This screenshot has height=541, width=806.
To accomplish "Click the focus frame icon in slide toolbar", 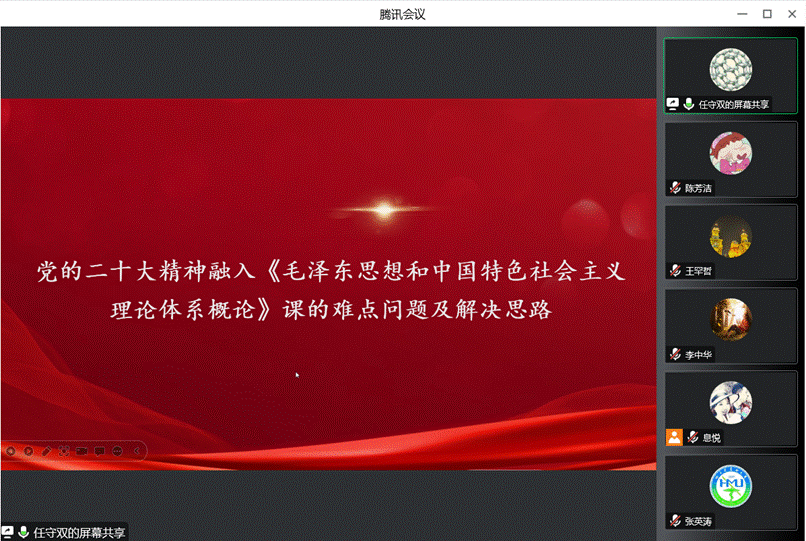I will (64, 451).
